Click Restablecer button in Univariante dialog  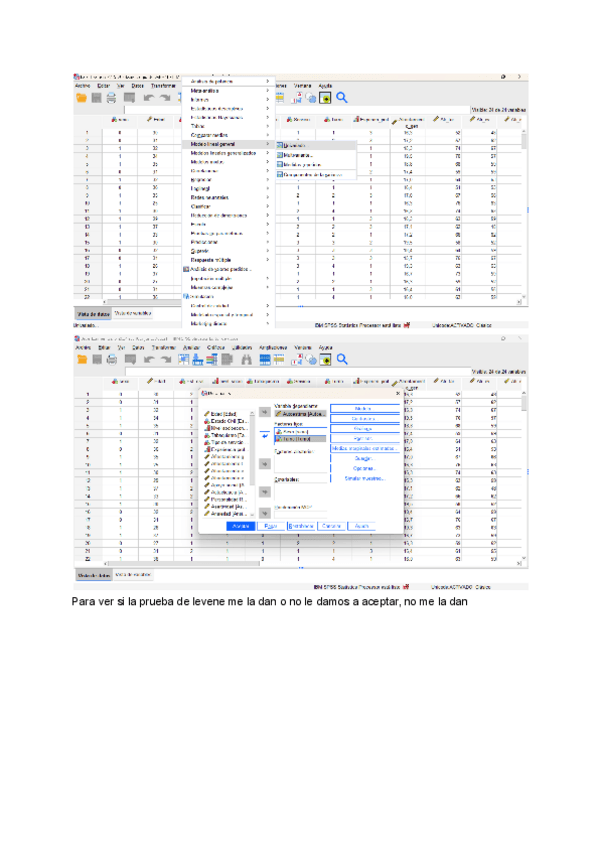tap(301, 526)
